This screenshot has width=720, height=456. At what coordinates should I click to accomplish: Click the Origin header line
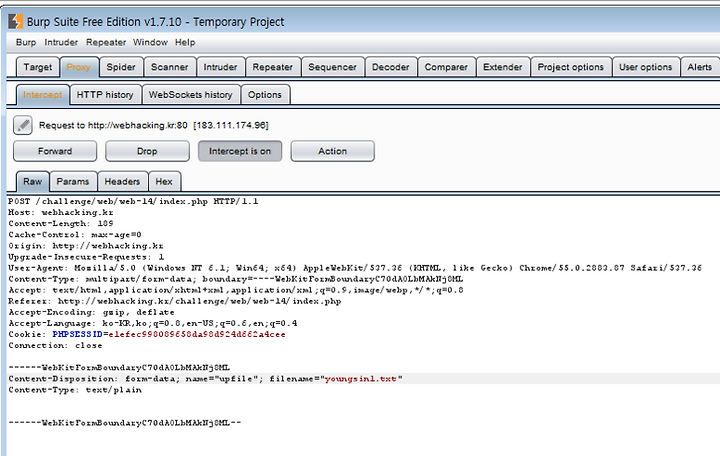[86, 246]
